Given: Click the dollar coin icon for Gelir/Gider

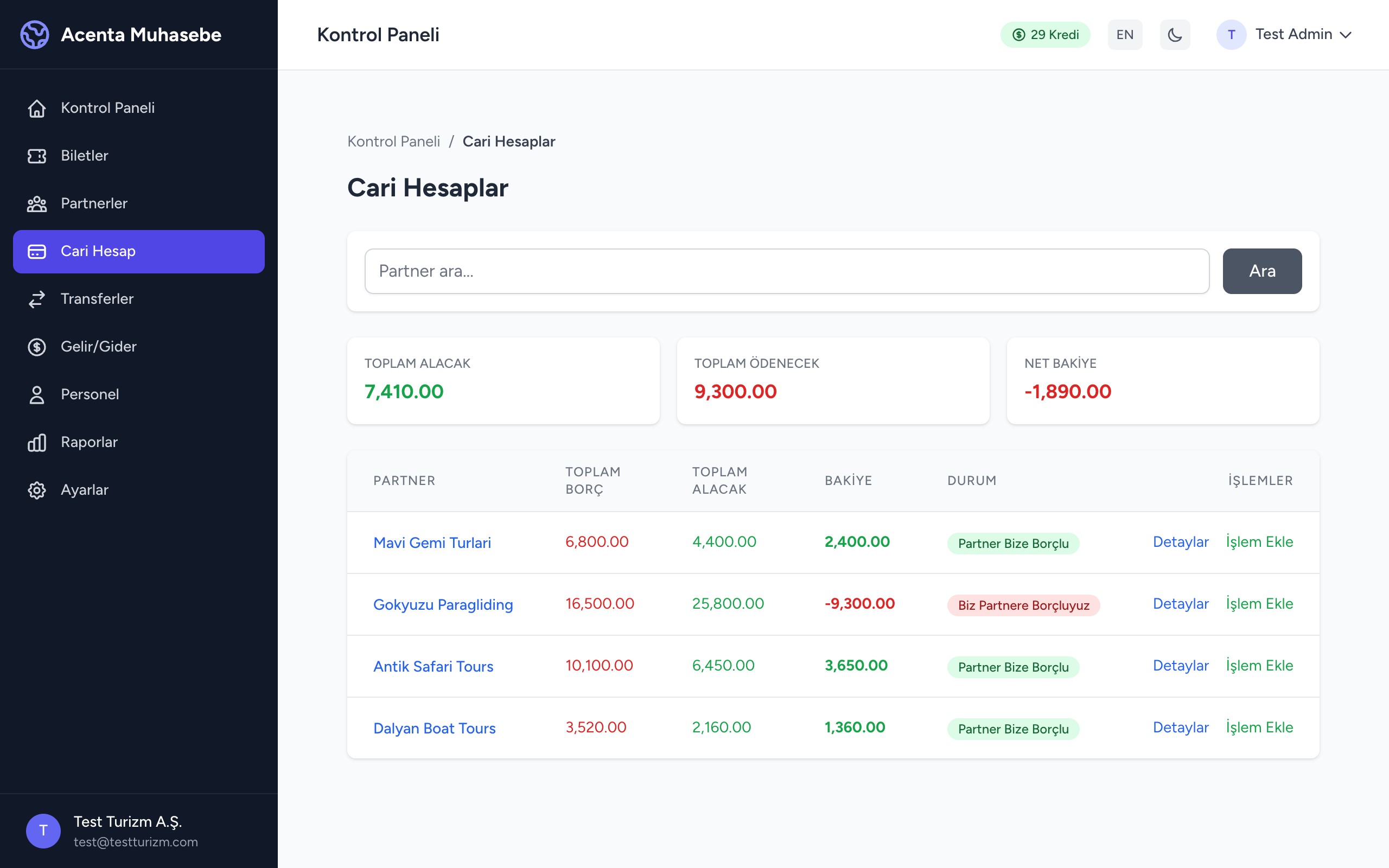Looking at the screenshot, I should point(37,347).
